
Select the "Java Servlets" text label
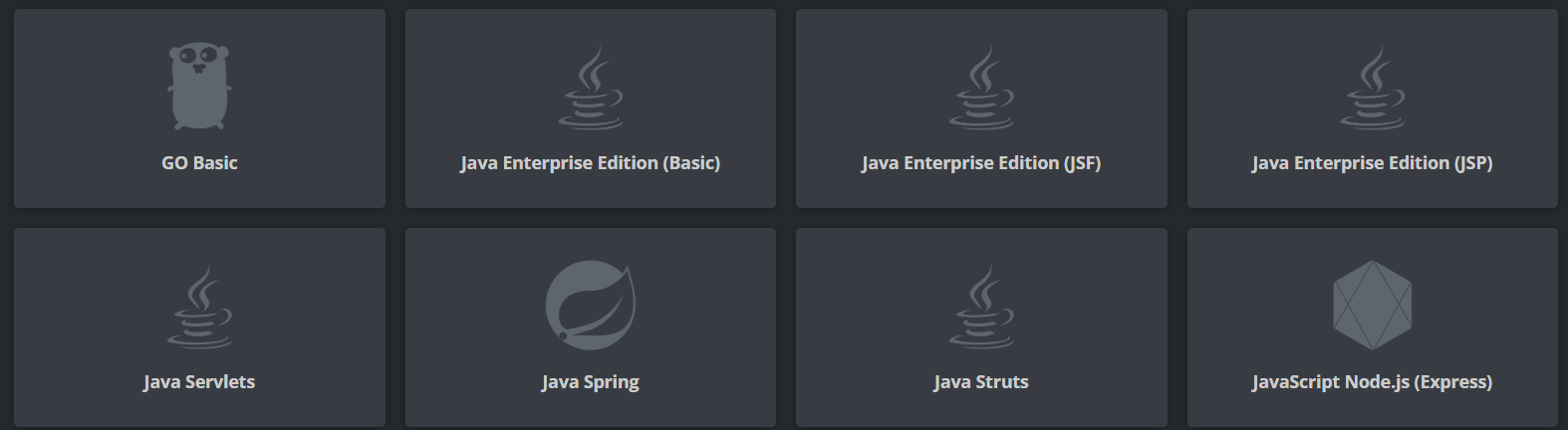pyautogui.click(x=199, y=382)
